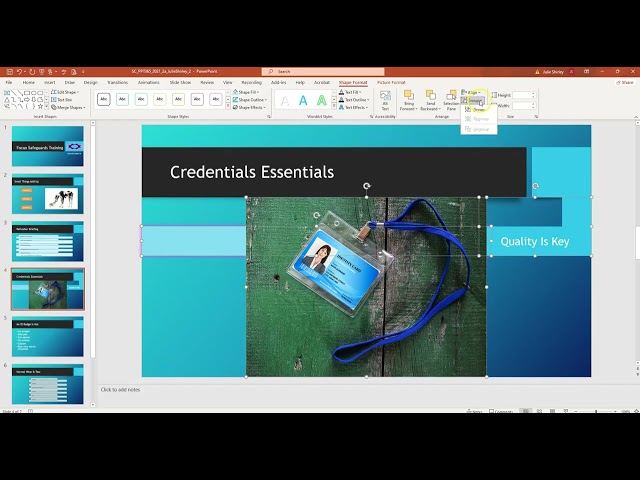
Task: Click the Quality Is Key text box
Action: (535, 242)
